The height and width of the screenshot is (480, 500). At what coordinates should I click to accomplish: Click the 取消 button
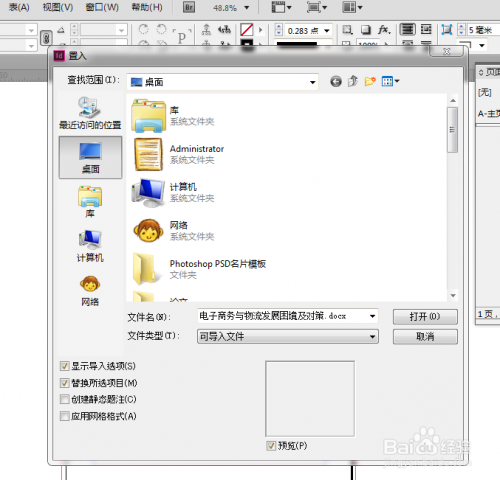point(425,337)
